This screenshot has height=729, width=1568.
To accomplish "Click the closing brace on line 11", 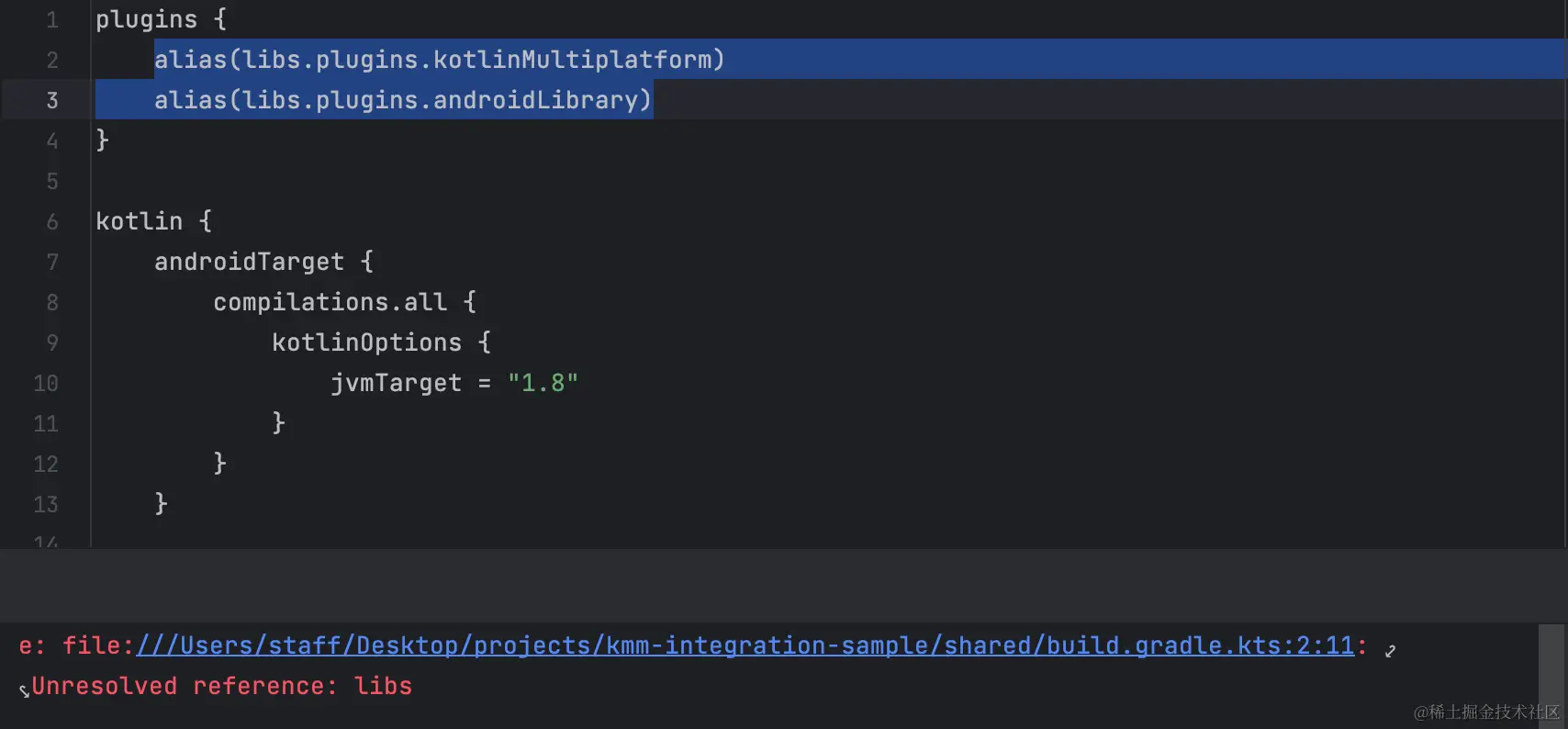I will tap(279, 422).
